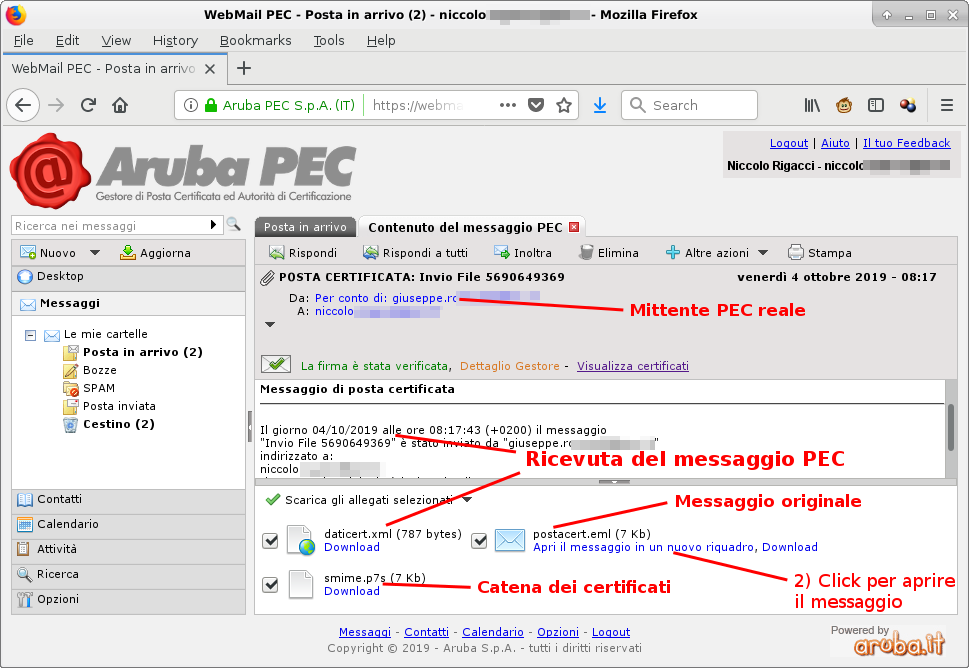Print the message with Stampa
The height and width of the screenshot is (668, 969).
tap(819, 252)
